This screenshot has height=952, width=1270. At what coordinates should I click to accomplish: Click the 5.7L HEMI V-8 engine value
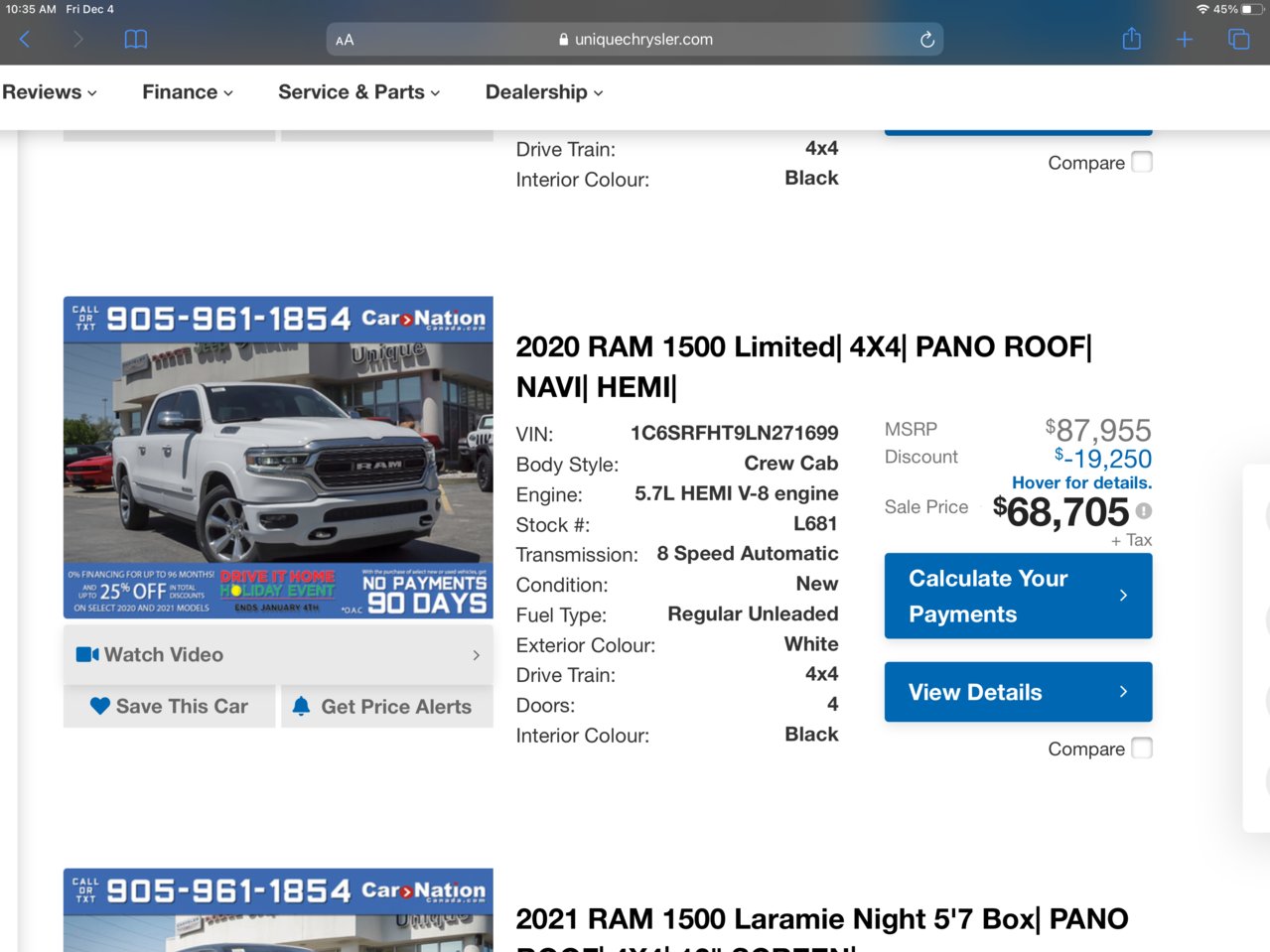tap(736, 493)
